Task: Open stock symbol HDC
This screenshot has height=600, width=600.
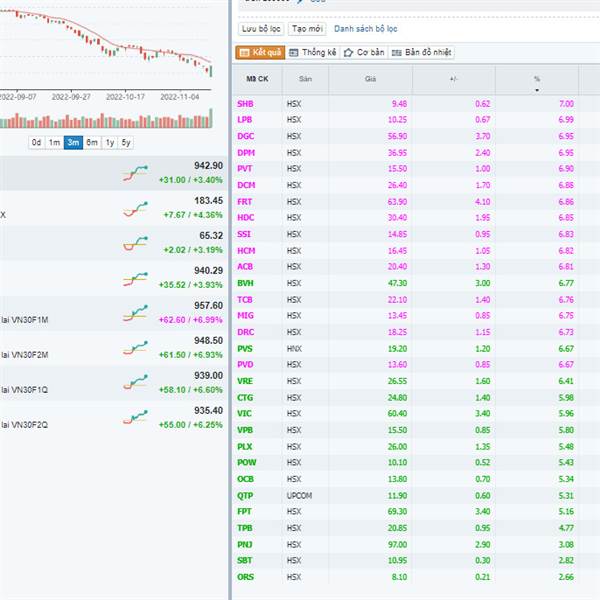Action: point(246,218)
